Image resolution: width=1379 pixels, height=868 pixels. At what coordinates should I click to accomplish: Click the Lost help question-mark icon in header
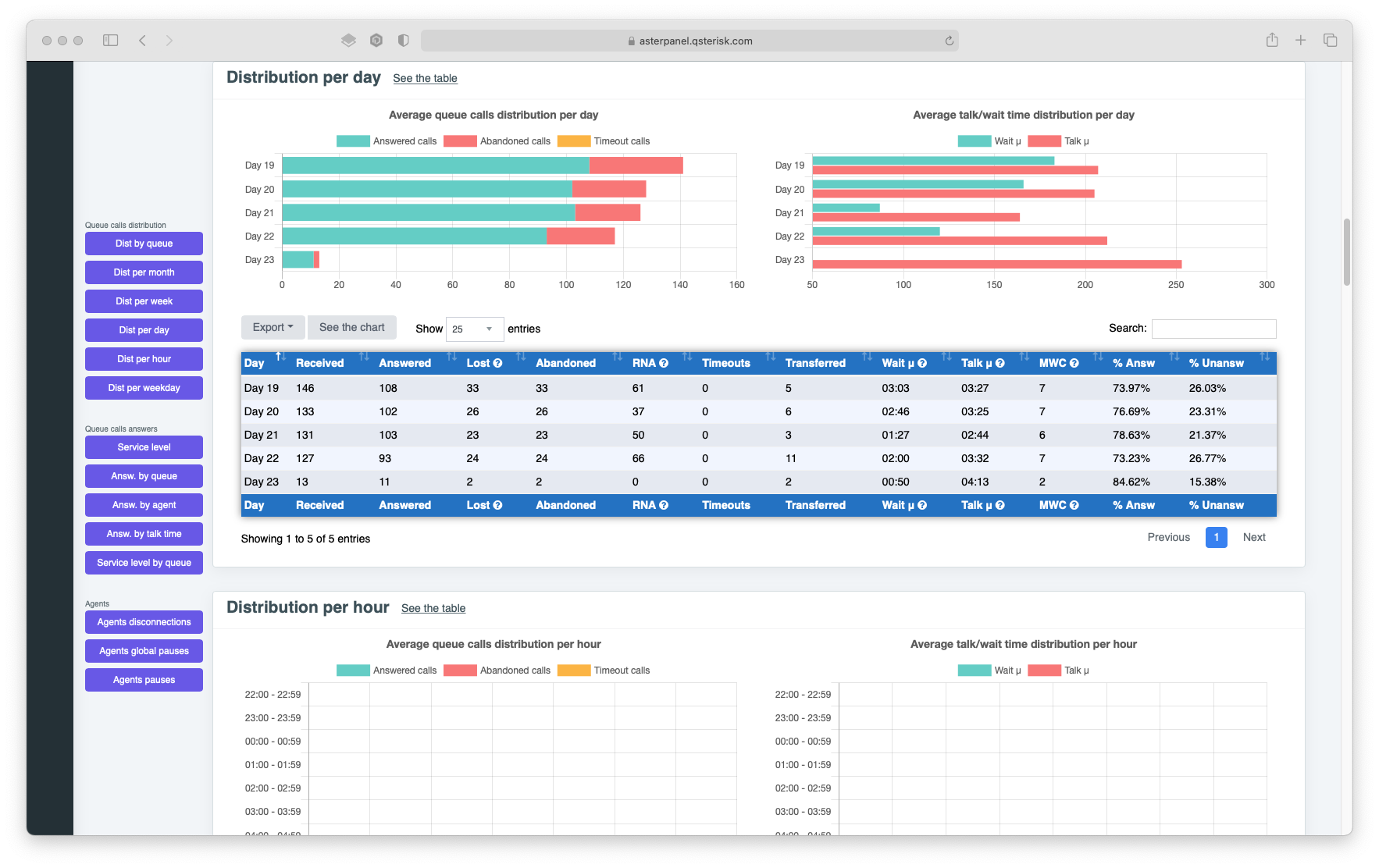coord(497,363)
